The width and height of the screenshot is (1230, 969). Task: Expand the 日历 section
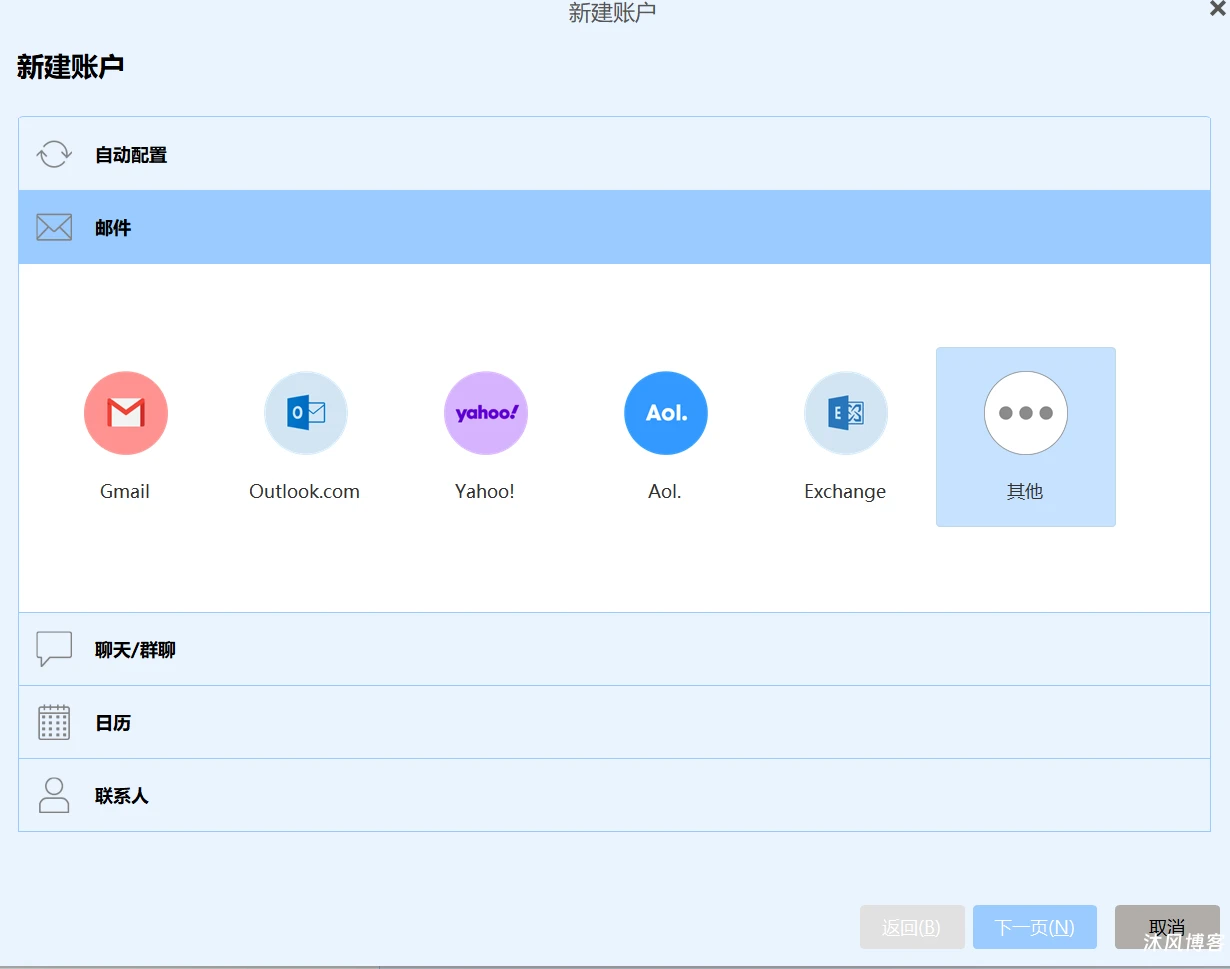pyautogui.click(x=614, y=722)
